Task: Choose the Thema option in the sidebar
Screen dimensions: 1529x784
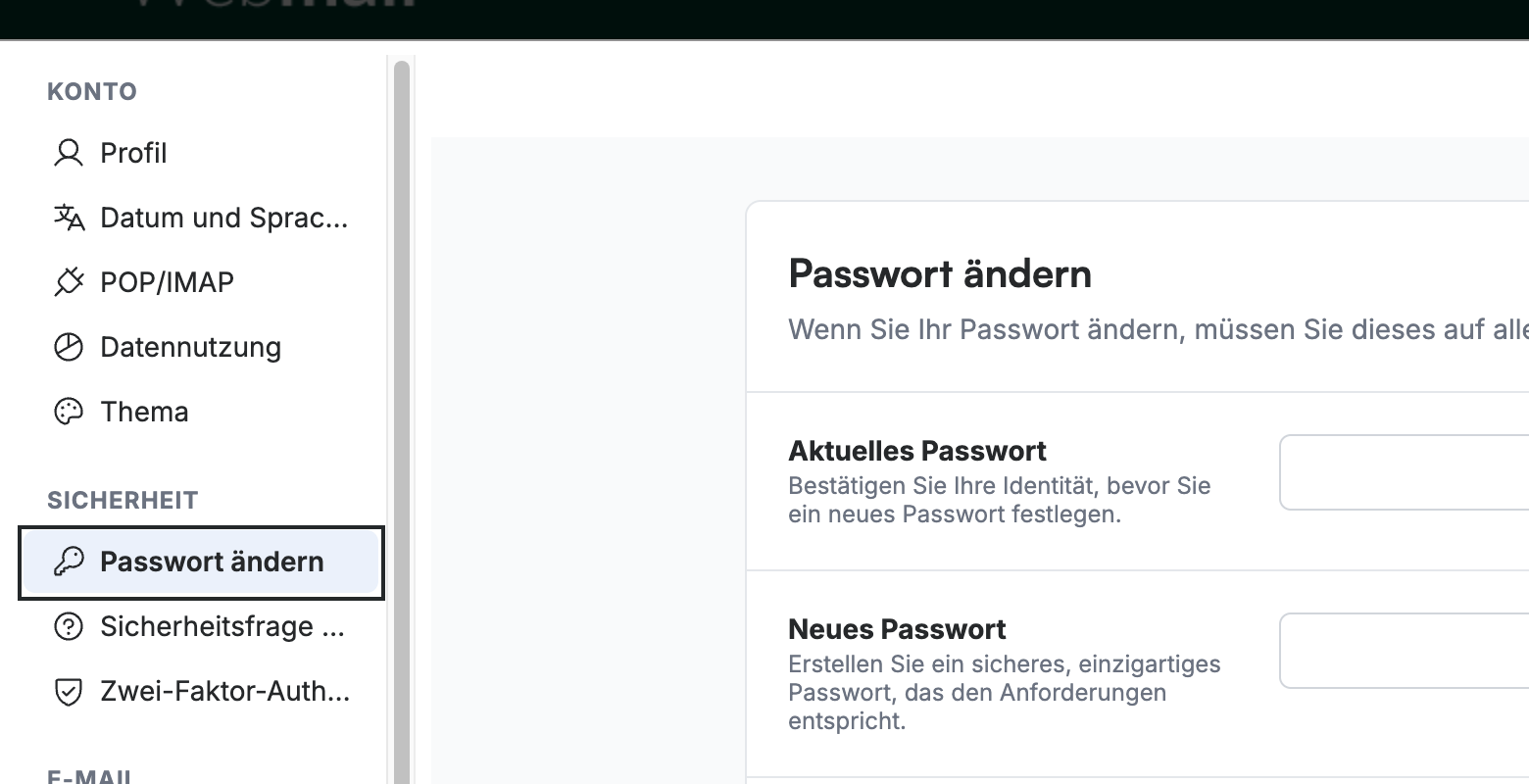Action: [x=201, y=412]
